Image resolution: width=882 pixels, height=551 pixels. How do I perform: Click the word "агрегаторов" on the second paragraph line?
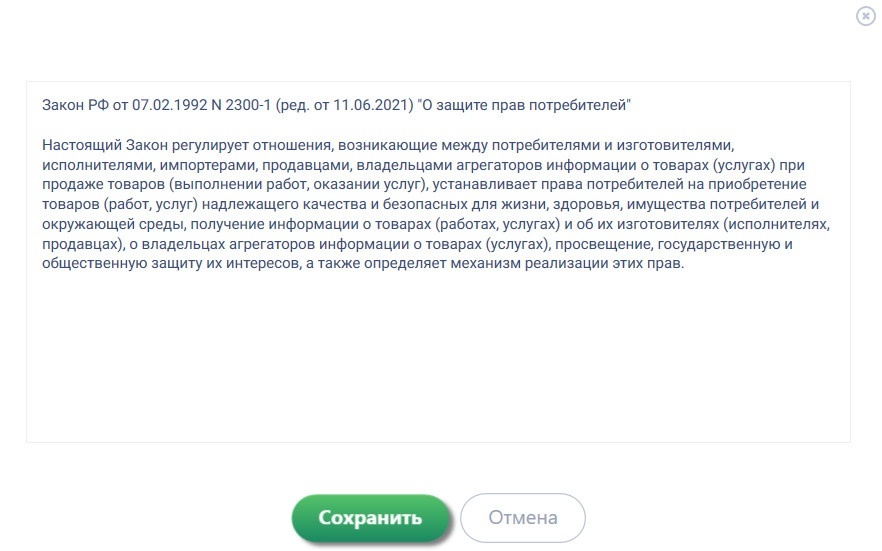[499, 165]
